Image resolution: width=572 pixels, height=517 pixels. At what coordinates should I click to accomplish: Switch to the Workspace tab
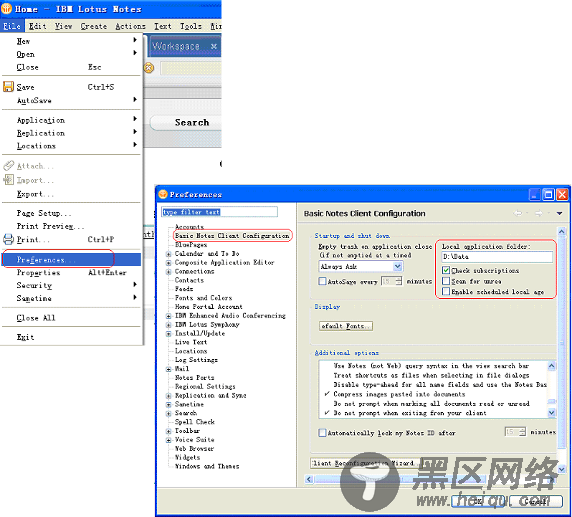point(176,46)
